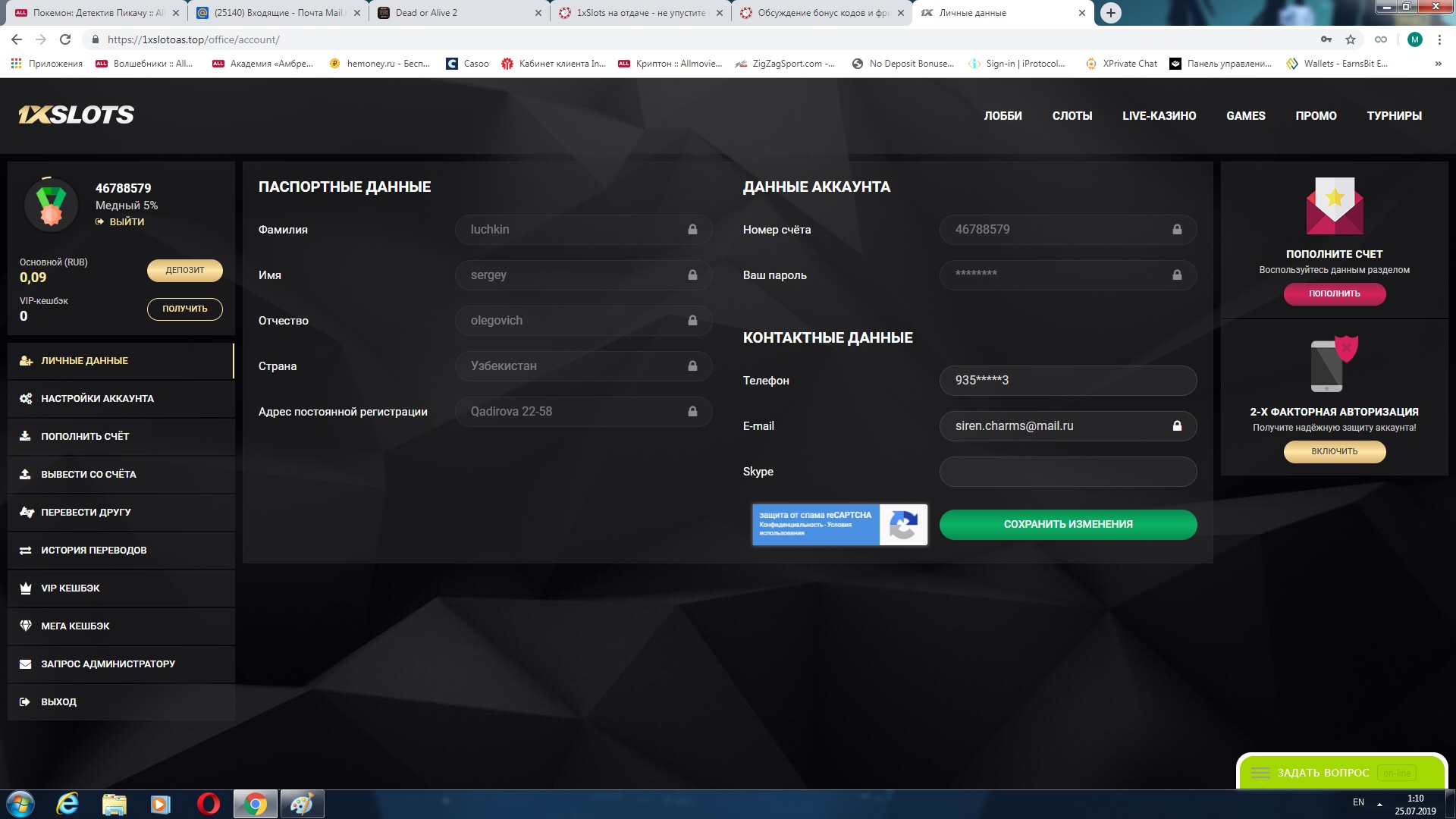Open ЗАДАТЬ ВОПРОС chat widget
Image resolution: width=1456 pixels, height=819 pixels.
click(x=1323, y=773)
